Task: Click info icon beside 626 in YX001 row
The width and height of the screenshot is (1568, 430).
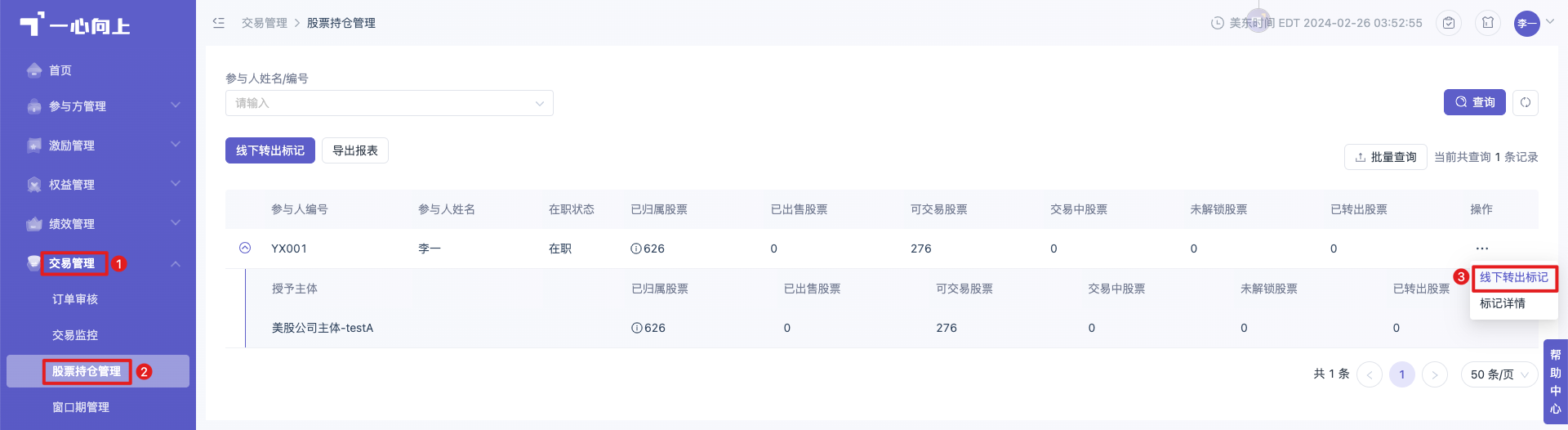Action: pos(635,249)
